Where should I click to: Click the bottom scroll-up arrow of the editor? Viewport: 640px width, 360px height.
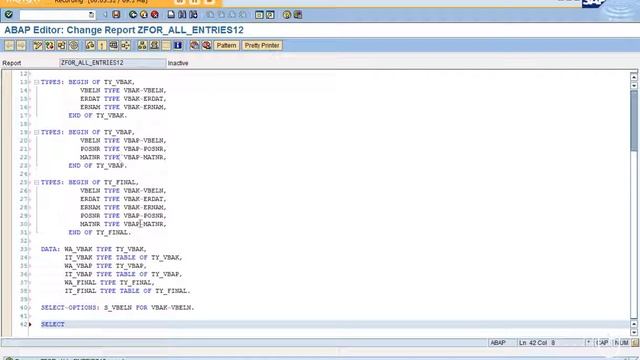634,324
